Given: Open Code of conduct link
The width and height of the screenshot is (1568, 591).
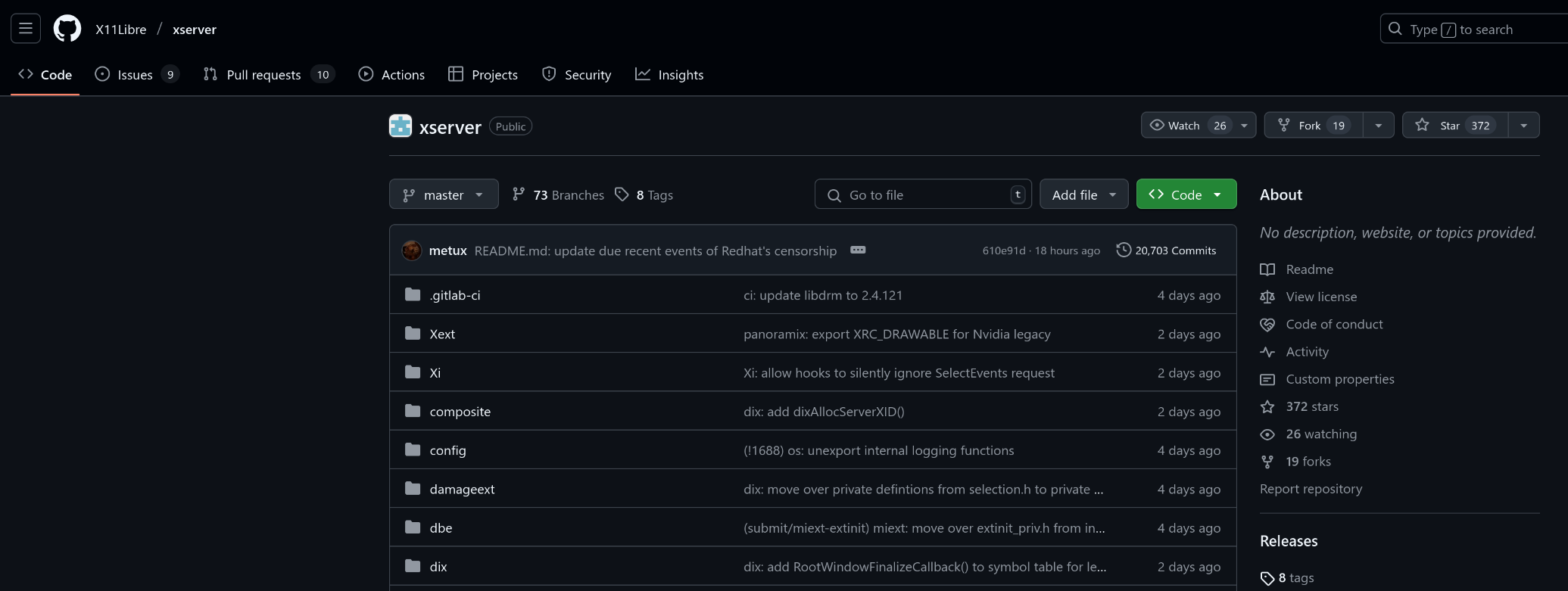Looking at the screenshot, I should (1321, 324).
